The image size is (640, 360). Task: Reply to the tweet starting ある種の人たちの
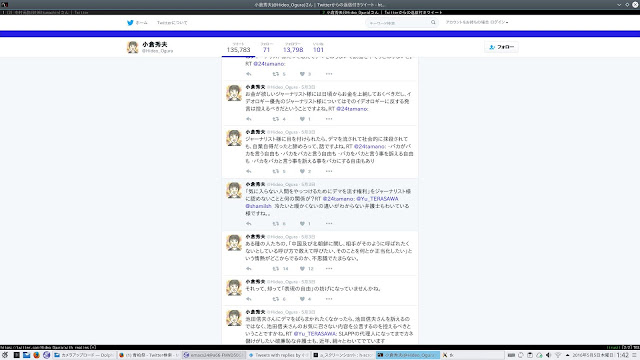tap(249, 269)
